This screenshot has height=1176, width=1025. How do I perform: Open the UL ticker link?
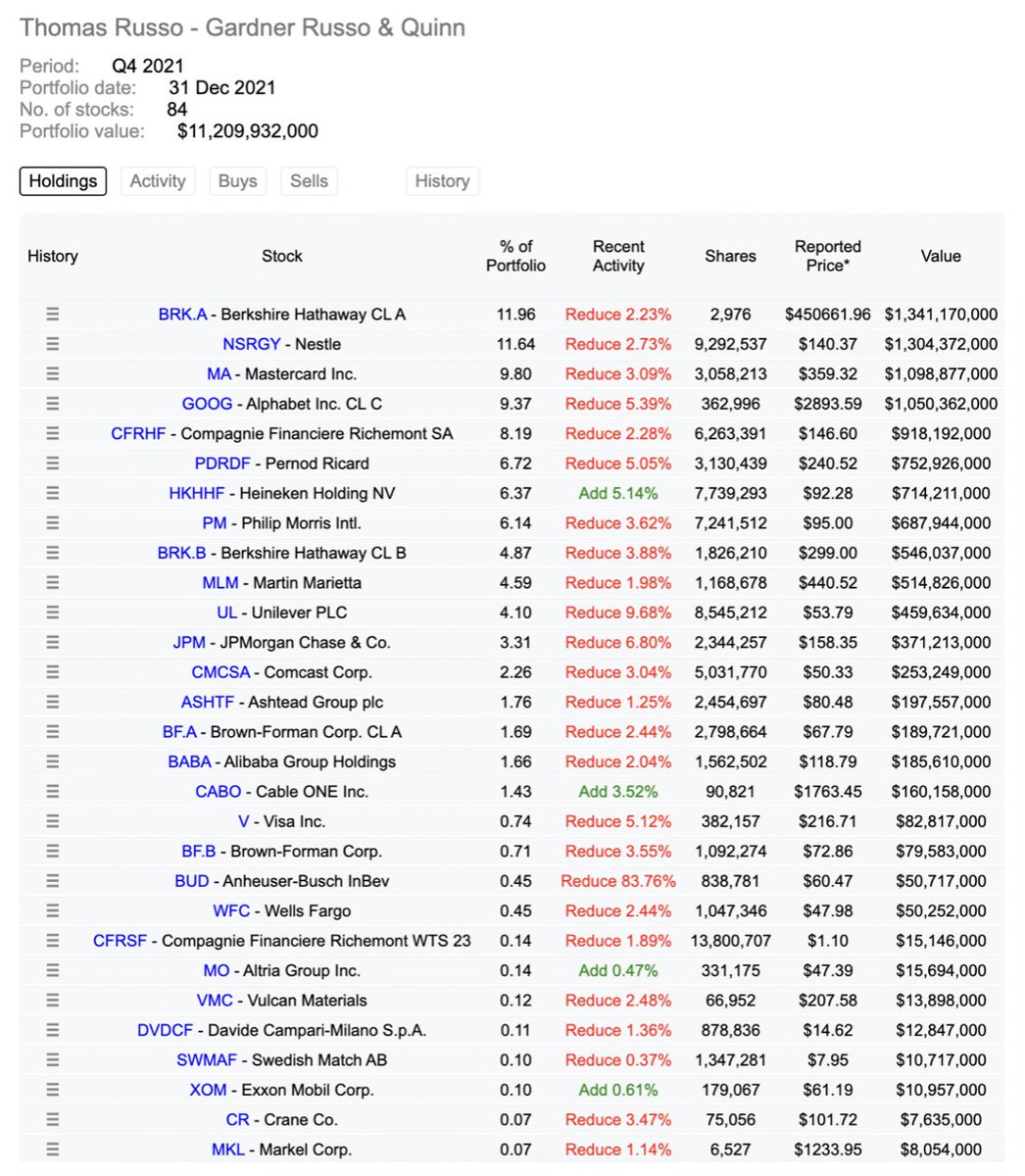point(226,612)
